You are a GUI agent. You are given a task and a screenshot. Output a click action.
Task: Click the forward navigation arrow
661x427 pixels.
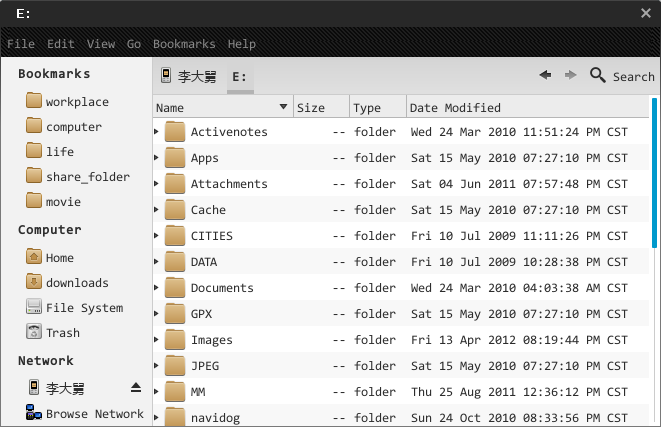(570, 75)
